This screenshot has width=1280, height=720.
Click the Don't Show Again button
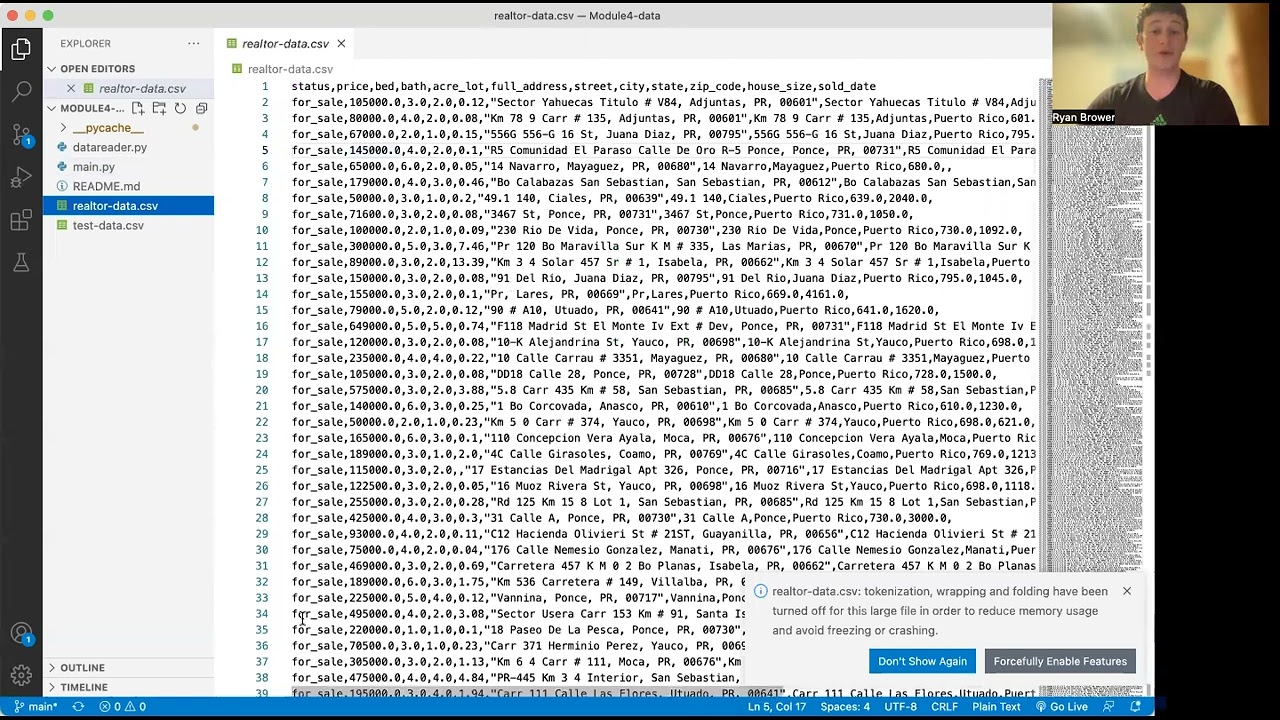(922, 661)
